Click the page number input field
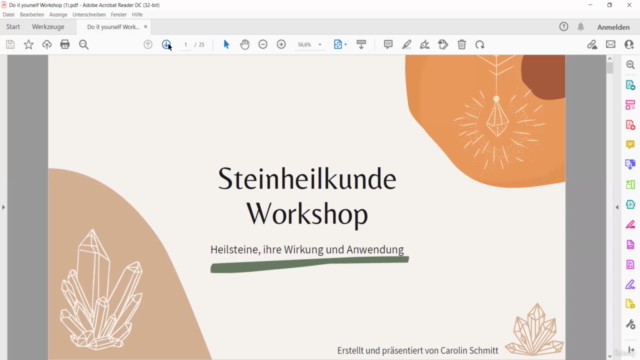640x360 pixels. click(186, 44)
